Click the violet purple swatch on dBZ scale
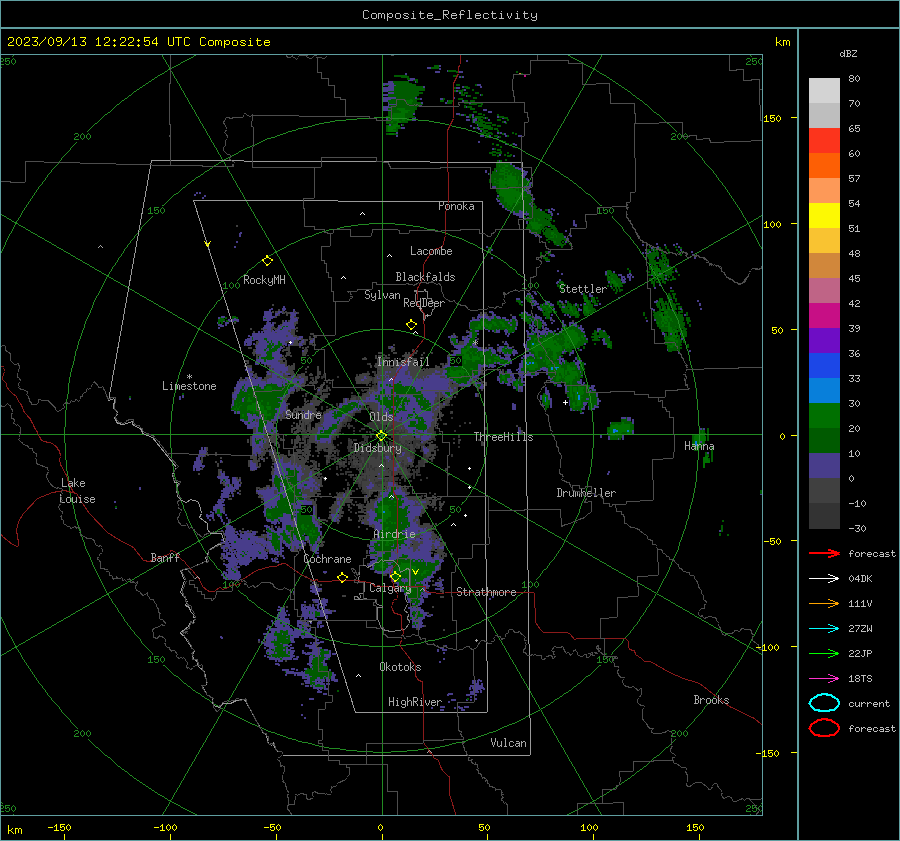Viewport: 900px width, 841px height. point(824,340)
